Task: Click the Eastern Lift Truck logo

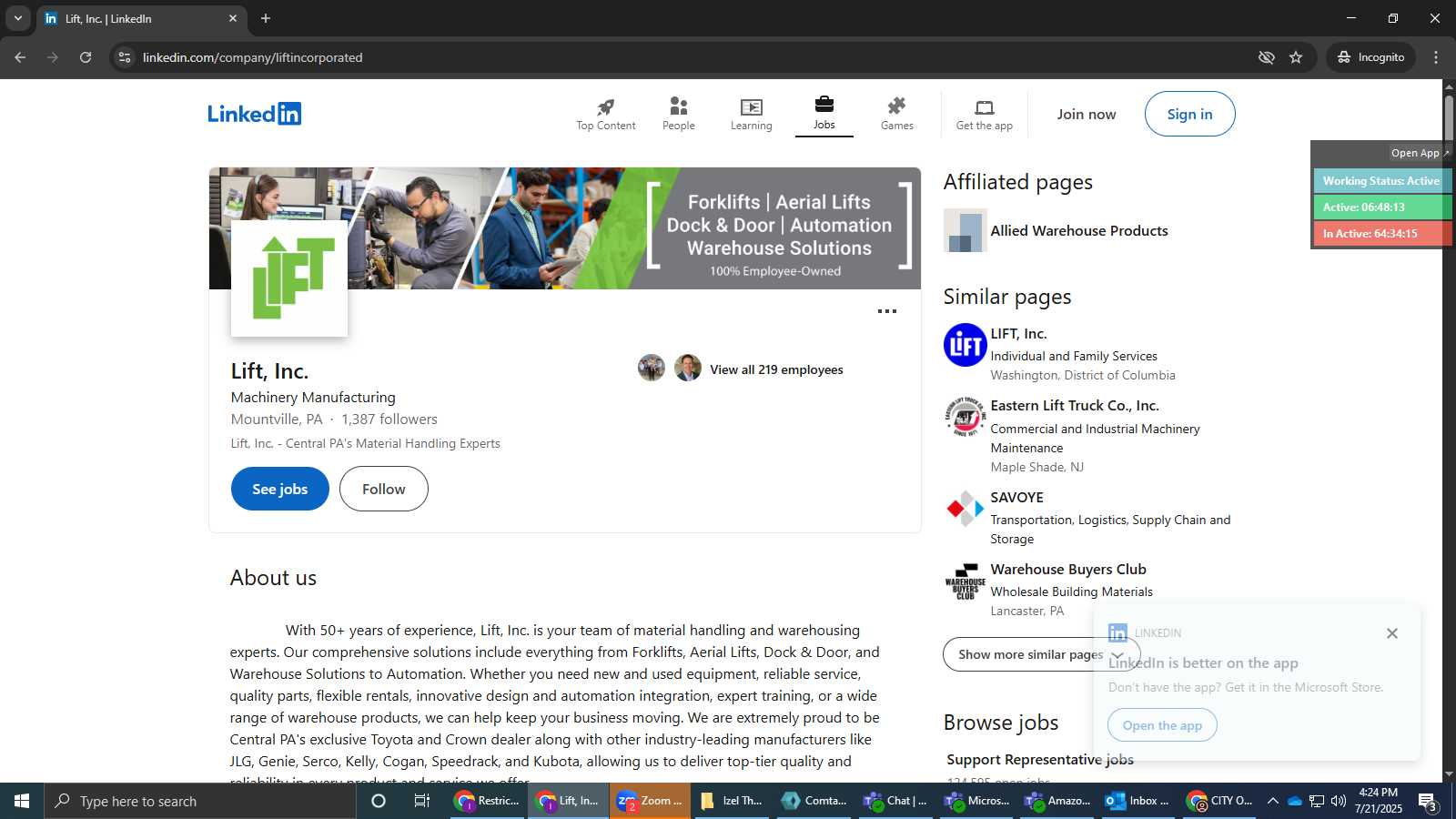Action: point(965,417)
